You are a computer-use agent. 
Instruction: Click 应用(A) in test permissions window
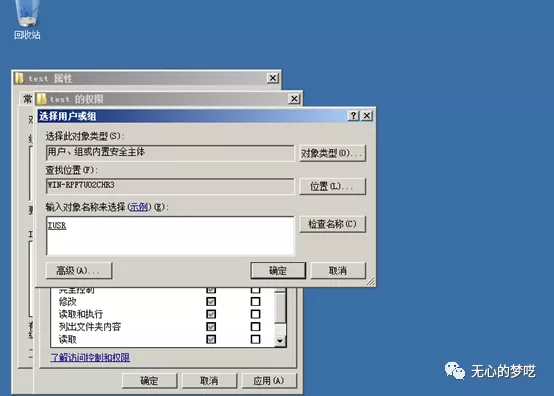[269, 380]
